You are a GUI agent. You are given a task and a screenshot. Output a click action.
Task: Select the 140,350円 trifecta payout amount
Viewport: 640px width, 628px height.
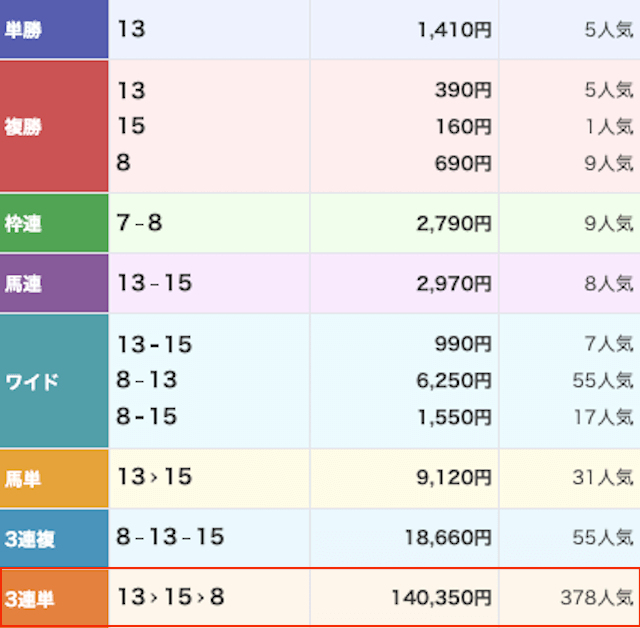pos(441,598)
